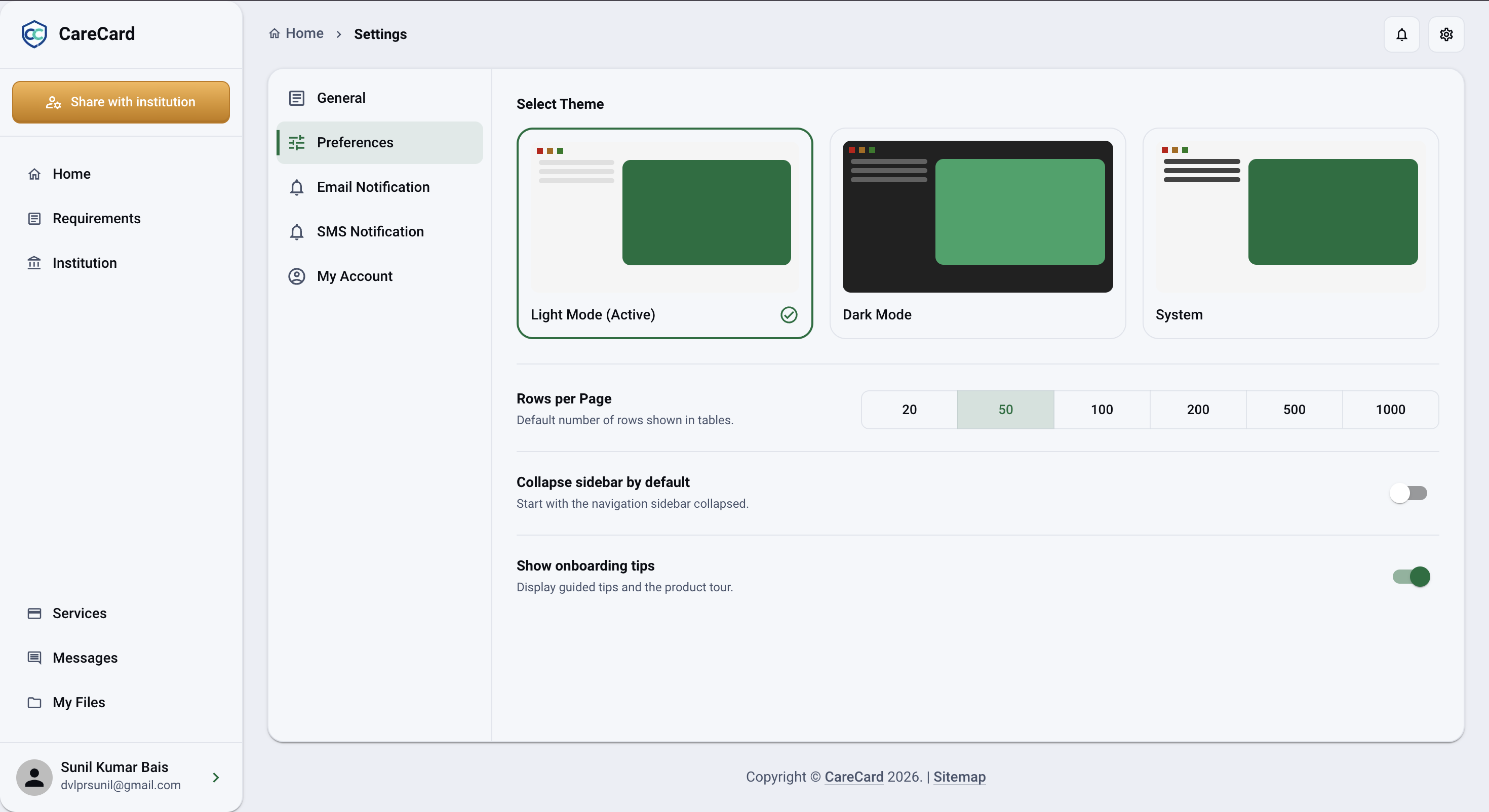Open the Sitemap footer link
Screen dimensions: 1489x812
(x=960, y=777)
